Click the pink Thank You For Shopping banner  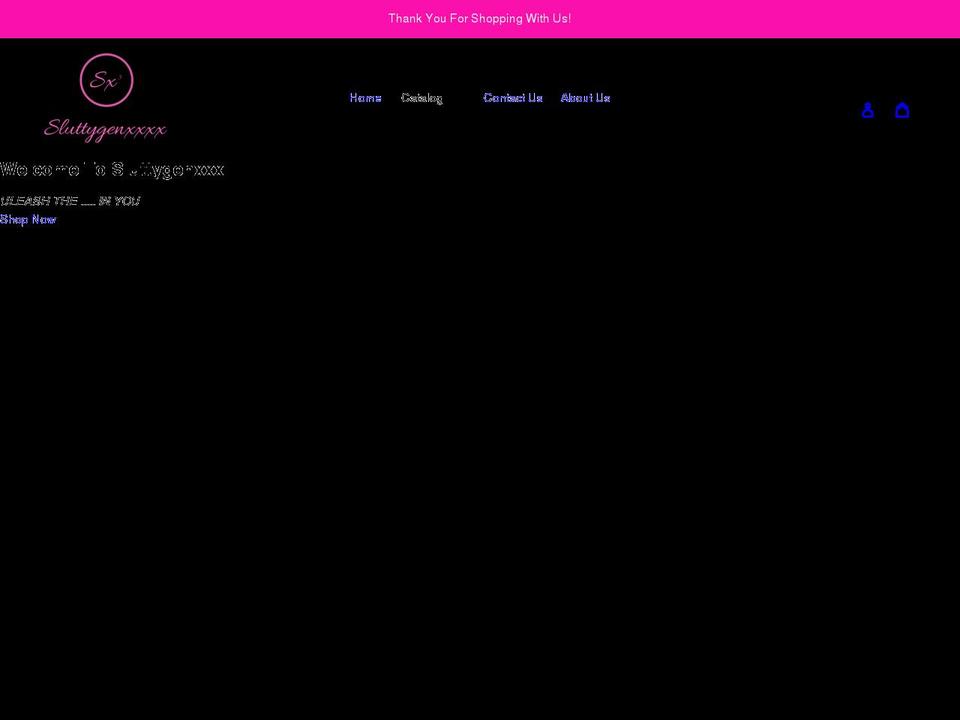480,18
